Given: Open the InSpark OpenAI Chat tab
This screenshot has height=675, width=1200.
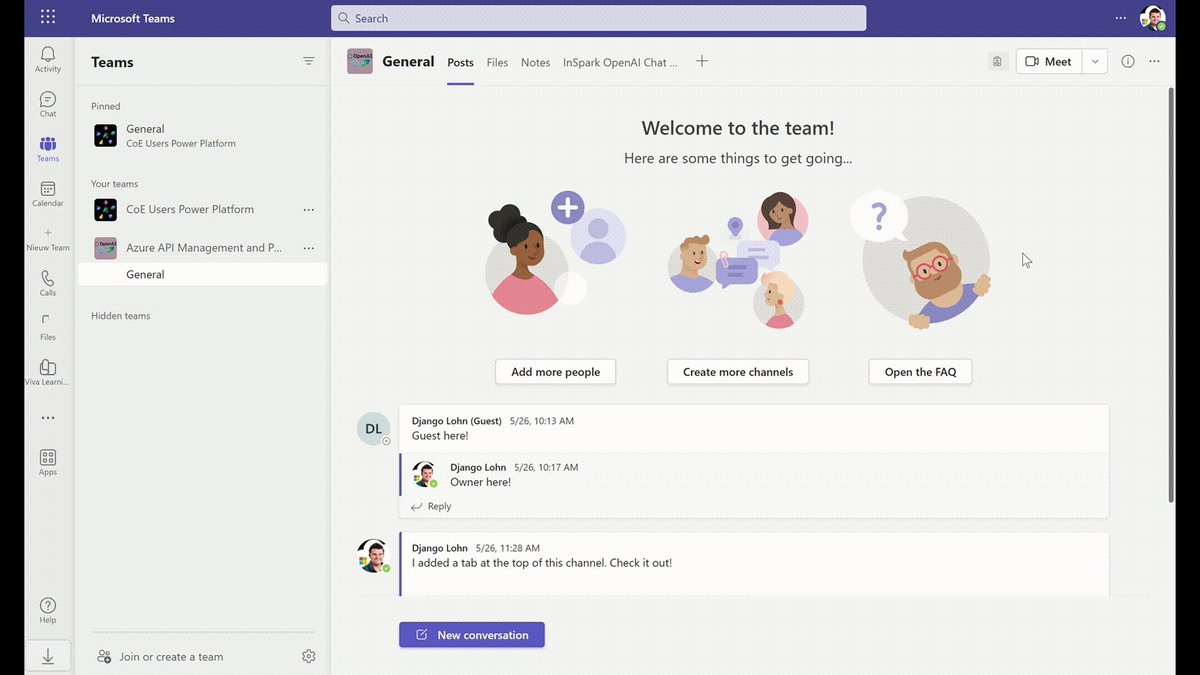Looking at the screenshot, I should [620, 62].
